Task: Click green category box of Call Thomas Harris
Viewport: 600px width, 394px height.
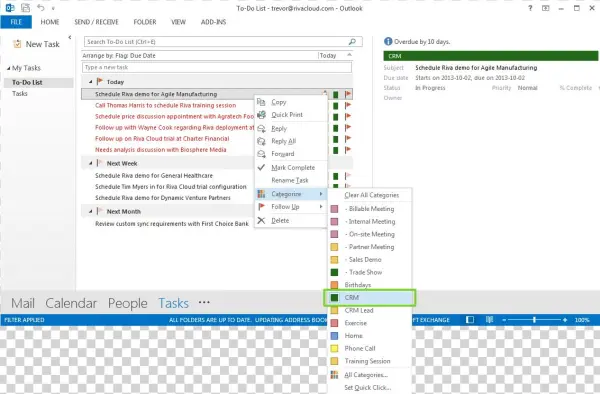Action: pyautogui.click(x=336, y=106)
